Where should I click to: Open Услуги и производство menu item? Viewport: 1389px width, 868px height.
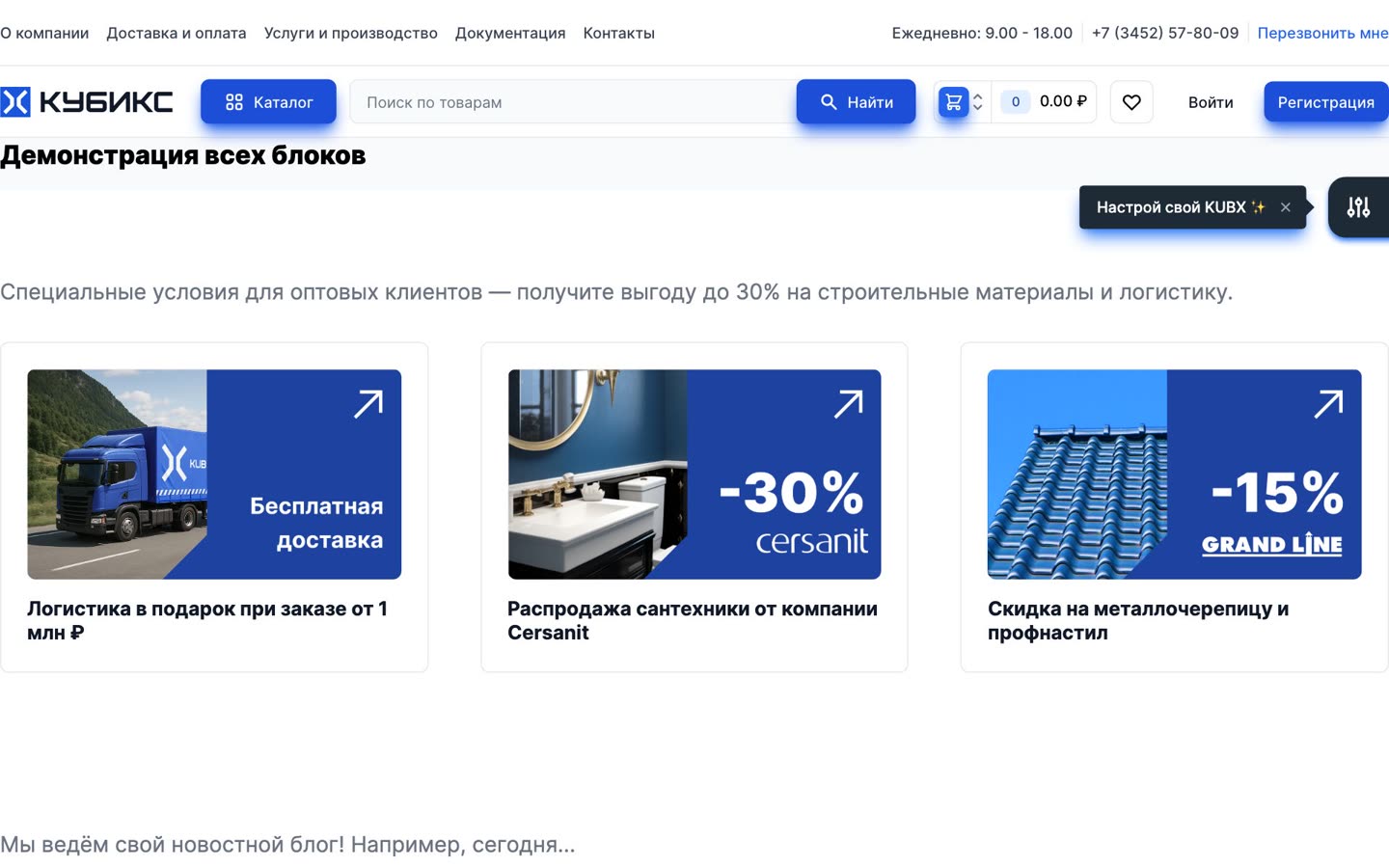click(351, 33)
